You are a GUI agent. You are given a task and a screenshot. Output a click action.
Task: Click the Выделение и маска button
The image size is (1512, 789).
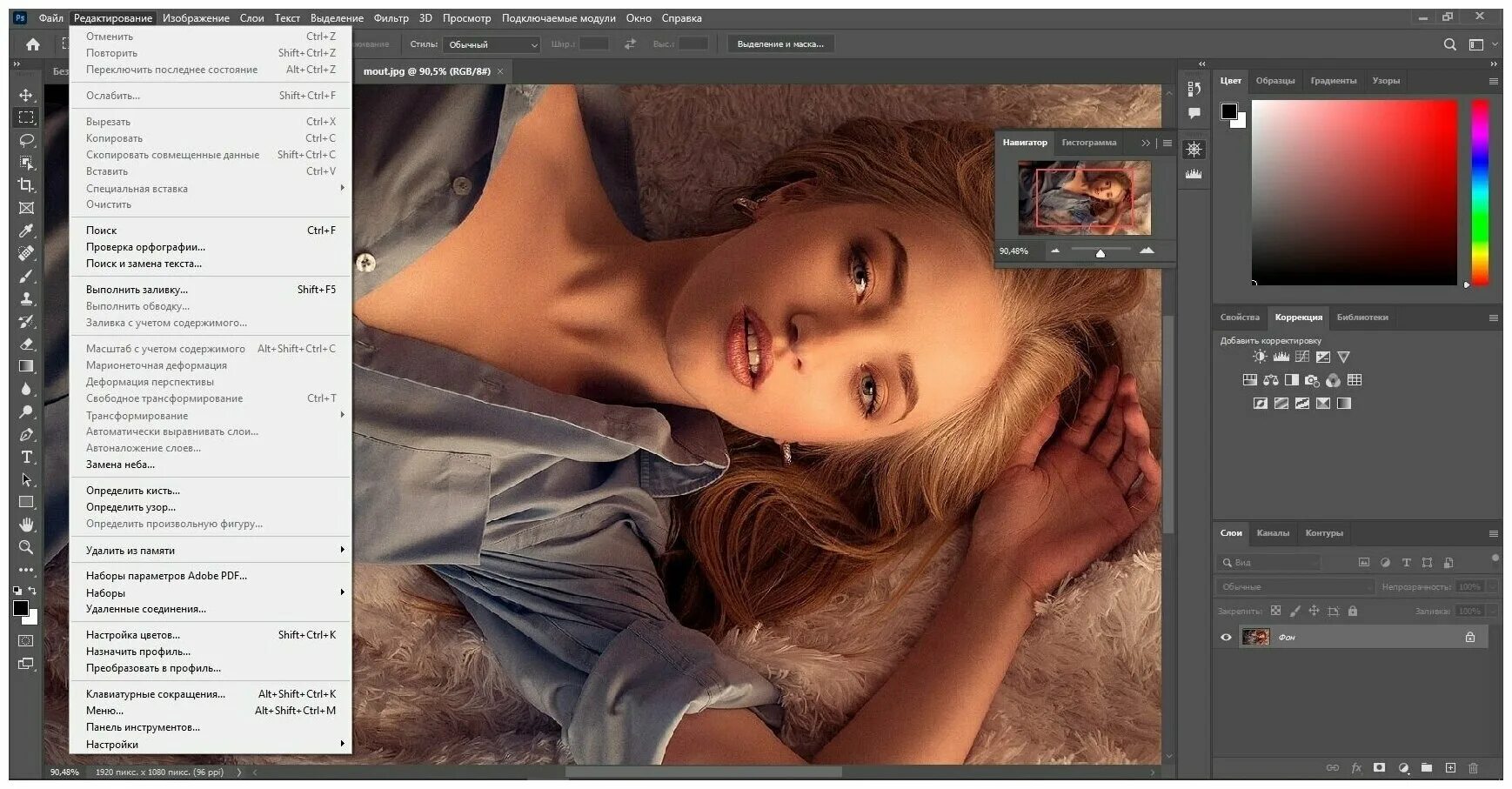(780, 43)
